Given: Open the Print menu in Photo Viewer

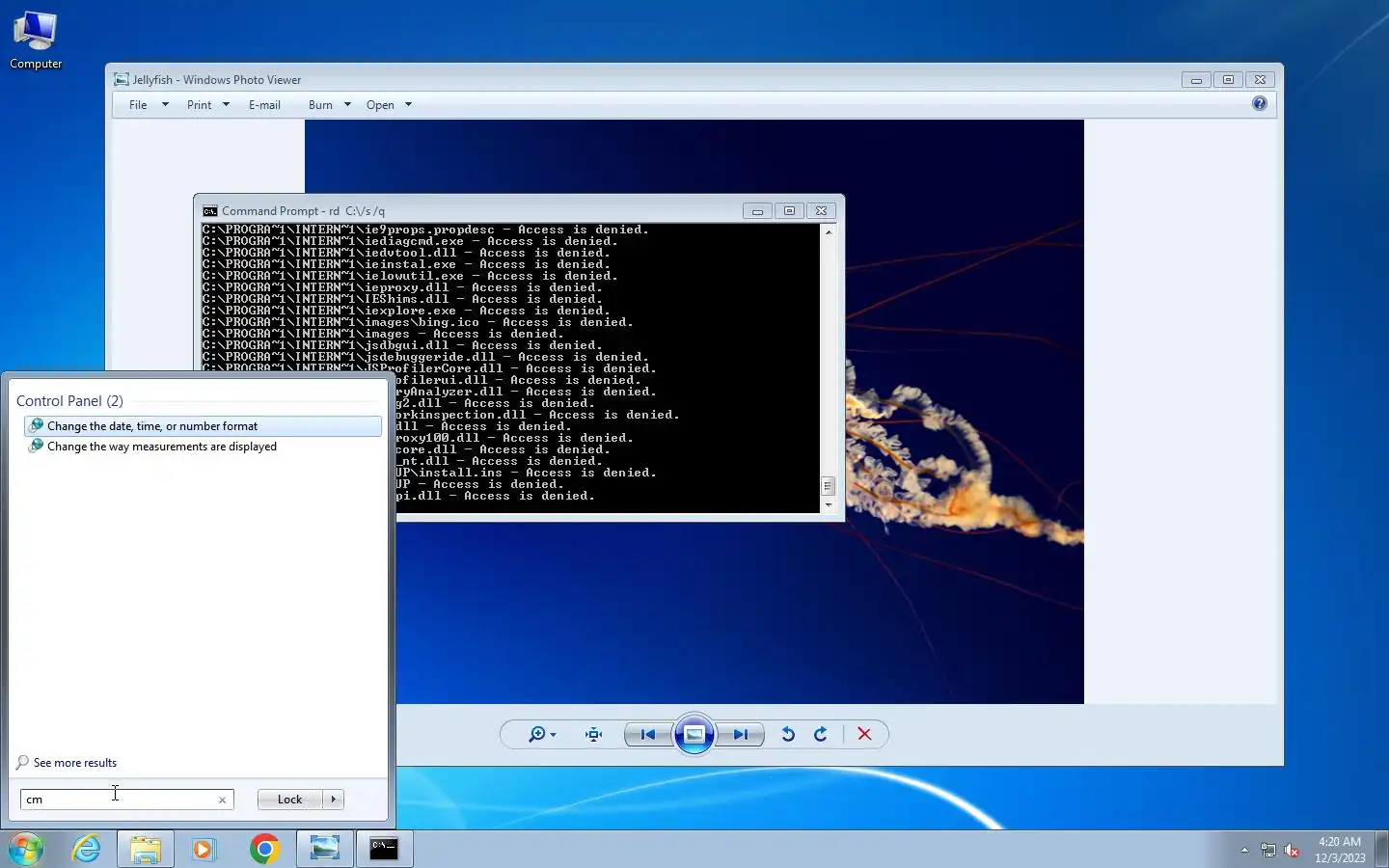Looking at the screenshot, I should pyautogui.click(x=199, y=105).
